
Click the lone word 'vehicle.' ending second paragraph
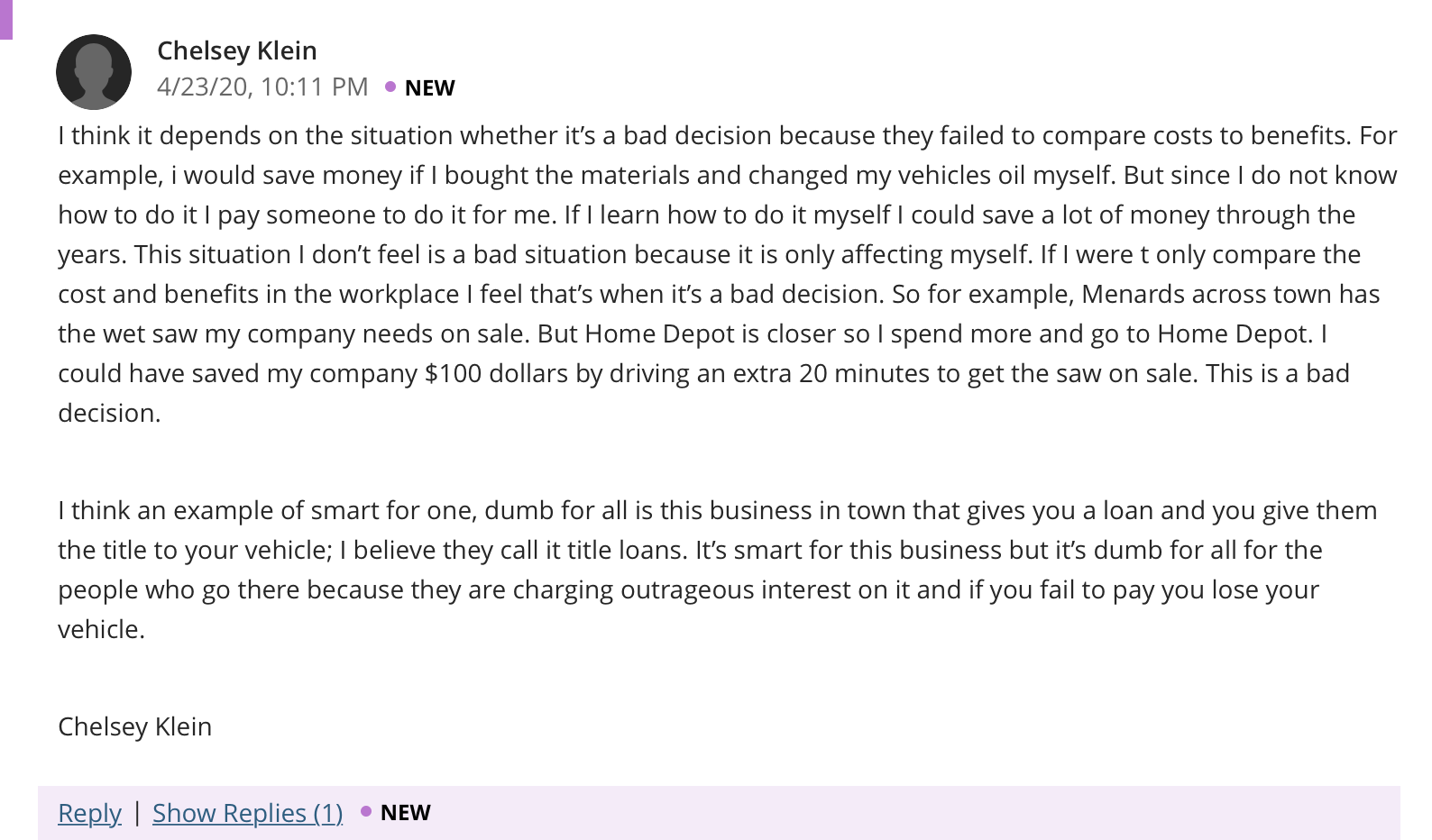(102, 629)
